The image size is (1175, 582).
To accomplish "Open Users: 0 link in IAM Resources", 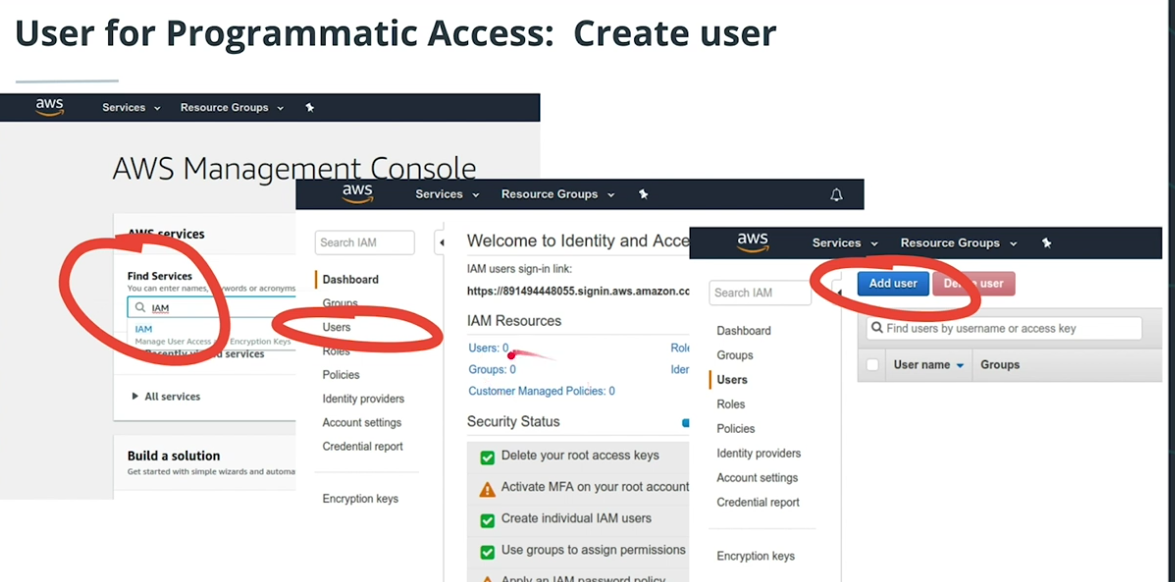I will [489, 348].
